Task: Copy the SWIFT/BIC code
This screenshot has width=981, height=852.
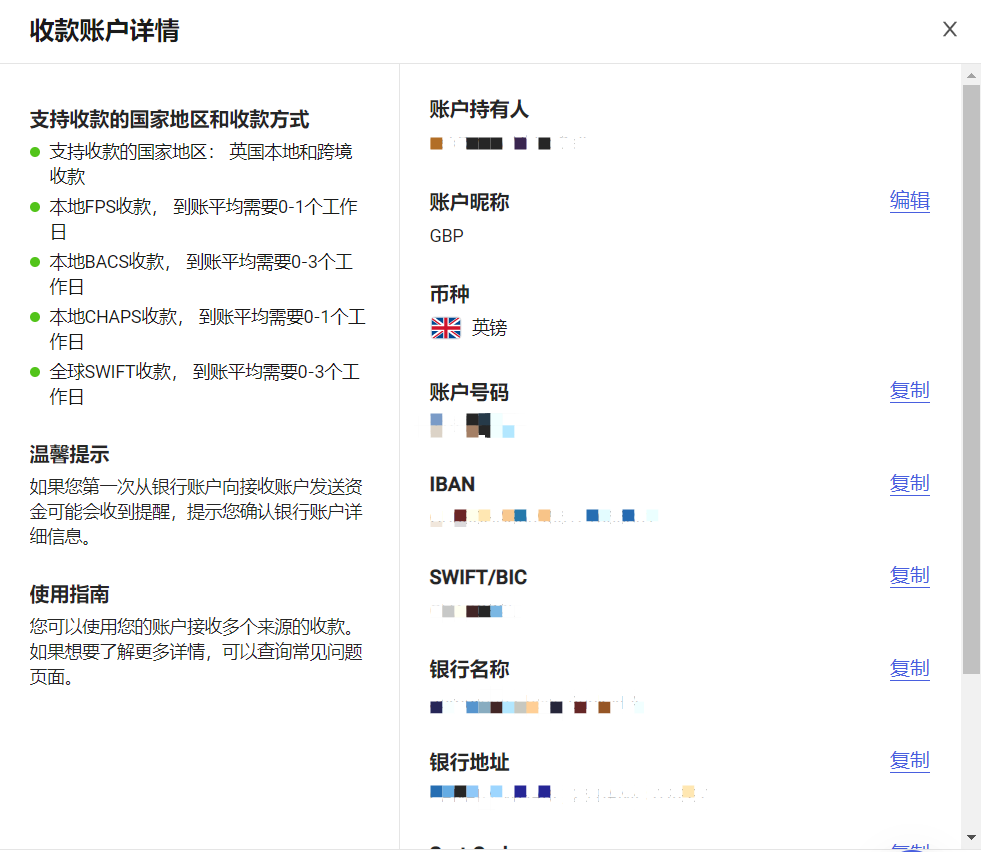Action: [x=908, y=576]
